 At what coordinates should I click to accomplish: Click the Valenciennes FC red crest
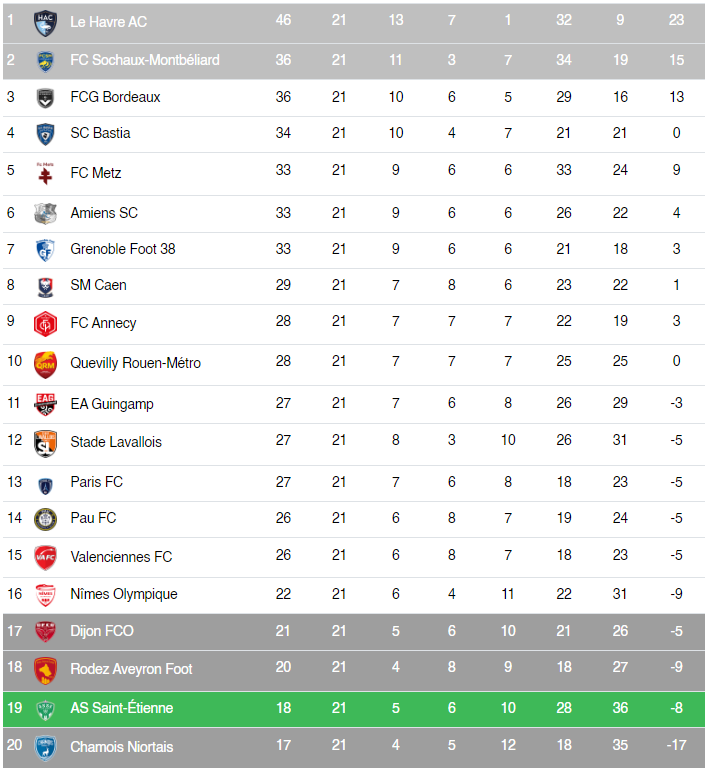tap(45, 557)
